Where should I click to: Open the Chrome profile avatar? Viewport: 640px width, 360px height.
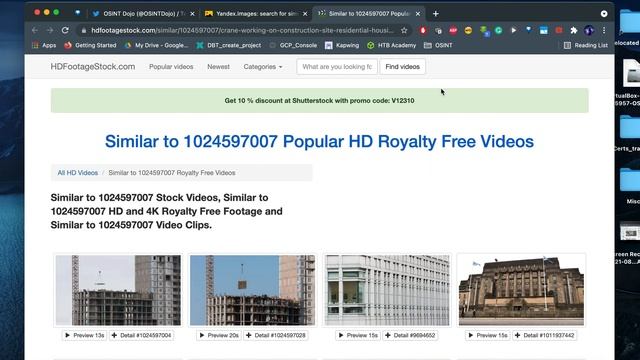coord(589,30)
